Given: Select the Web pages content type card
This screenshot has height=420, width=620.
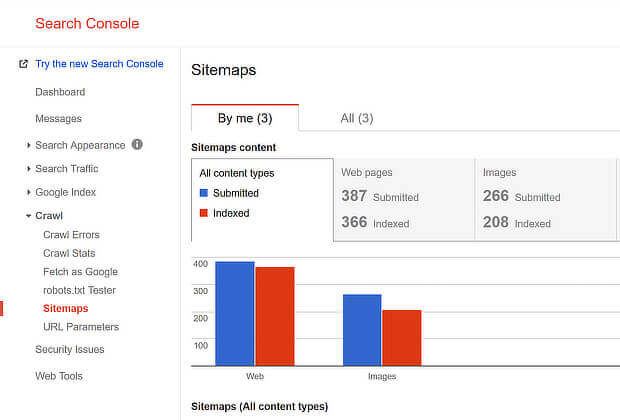Looking at the screenshot, I should 404,200.
